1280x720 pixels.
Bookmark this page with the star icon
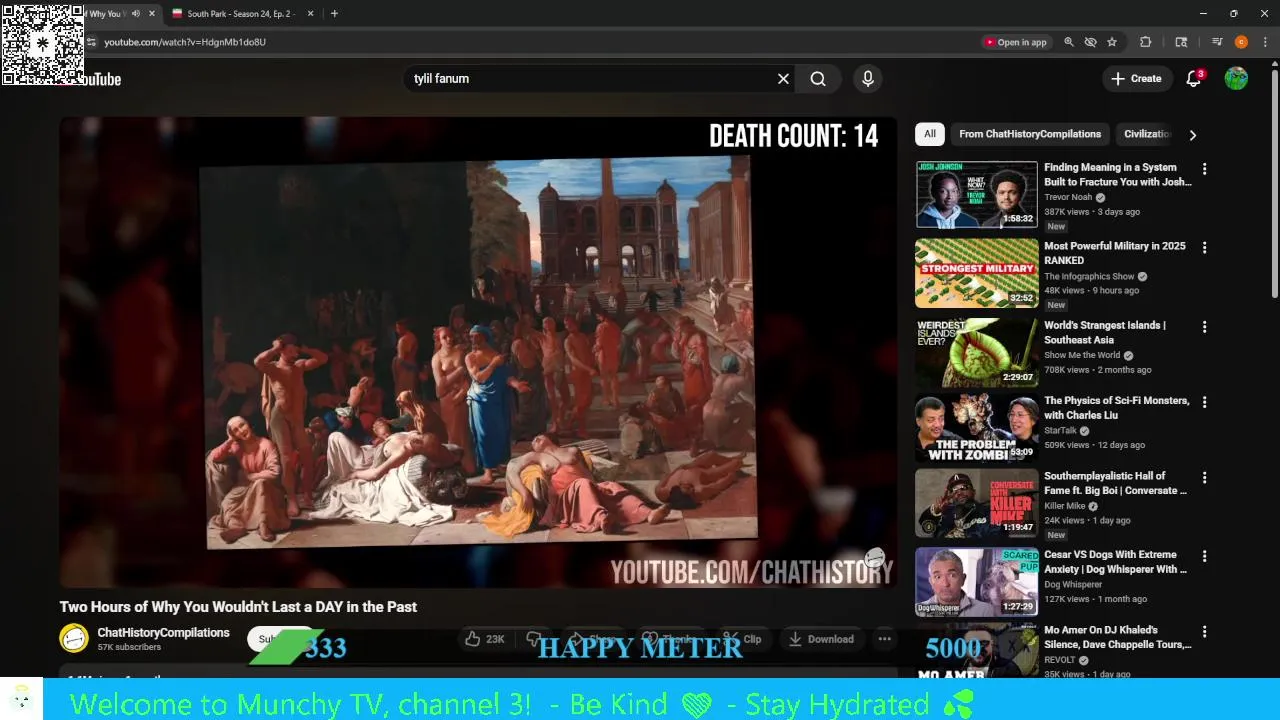(1112, 42)
